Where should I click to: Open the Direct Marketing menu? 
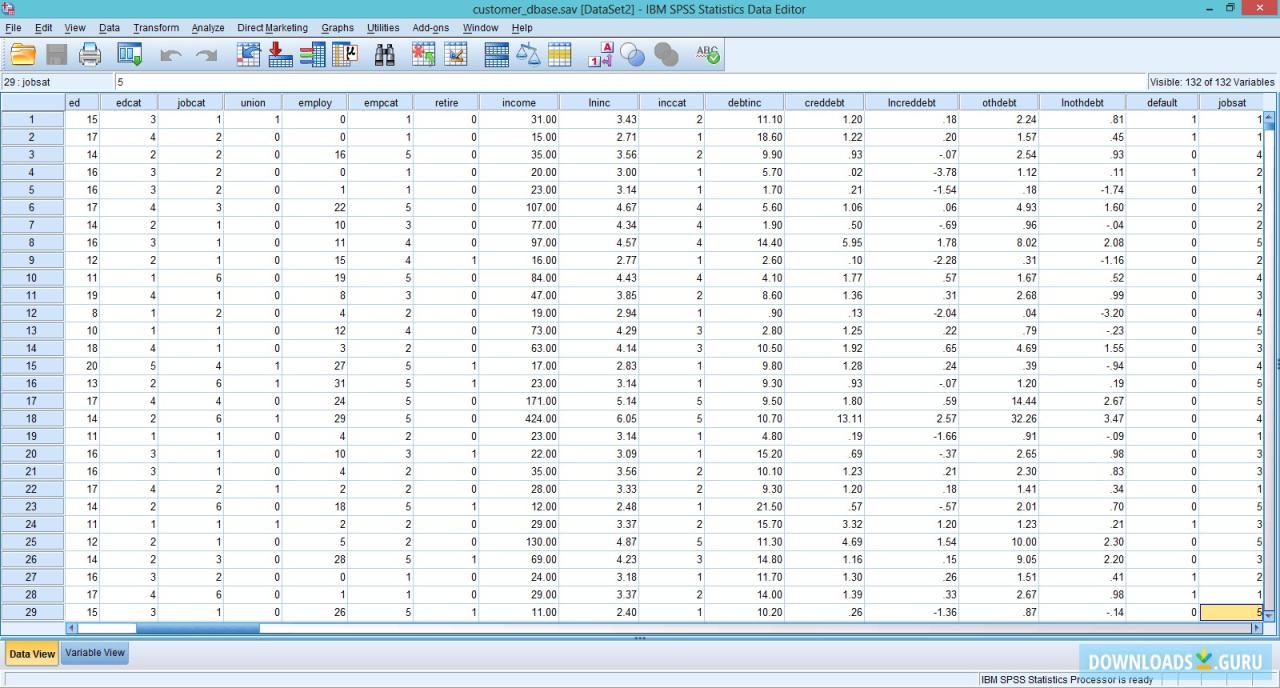(273, 28)
